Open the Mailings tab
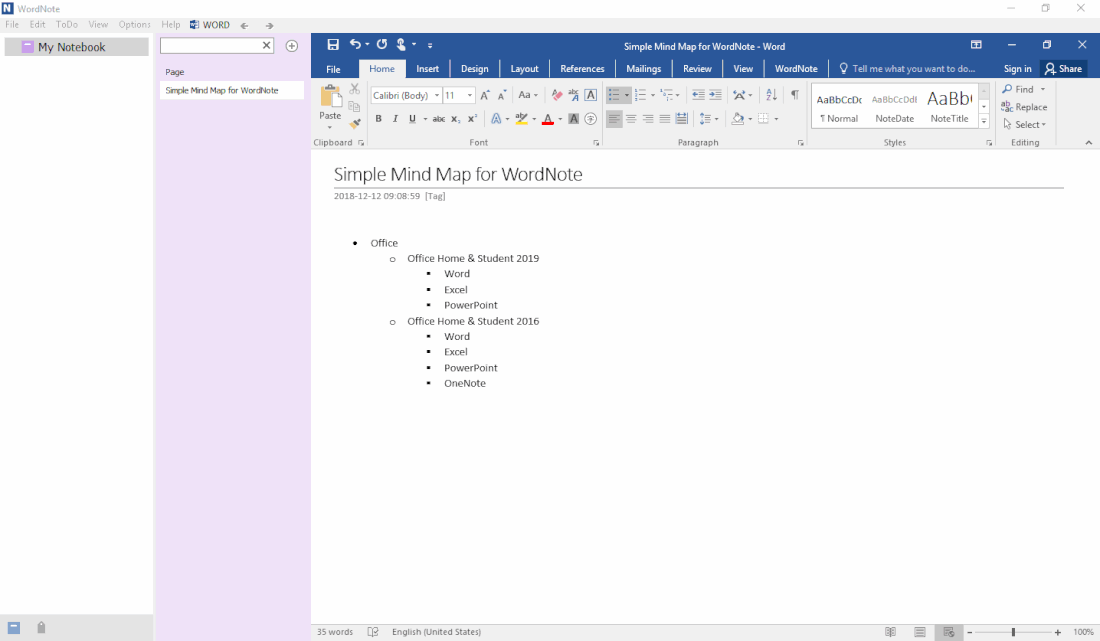1100x641 pixels. click(643, 69)
